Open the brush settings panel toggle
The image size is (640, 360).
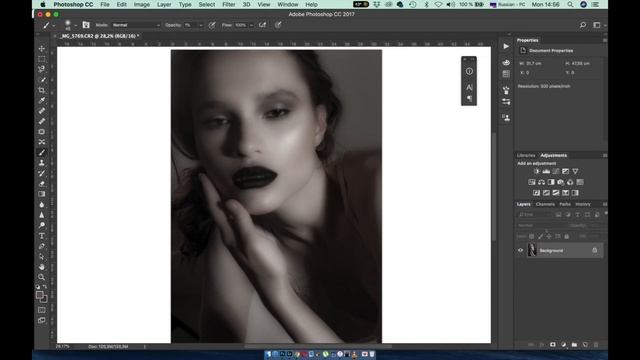coord(86,25)
